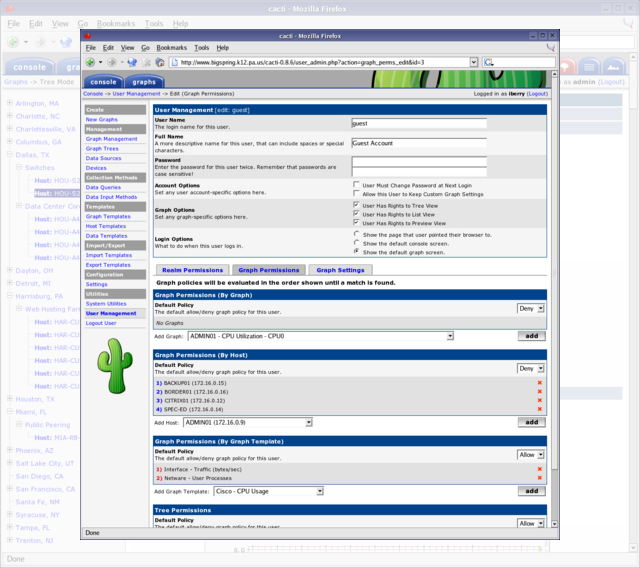Screen dimensions: 640x568
Task: Open the Data Sources sidebar link
Action: (103, 158)
